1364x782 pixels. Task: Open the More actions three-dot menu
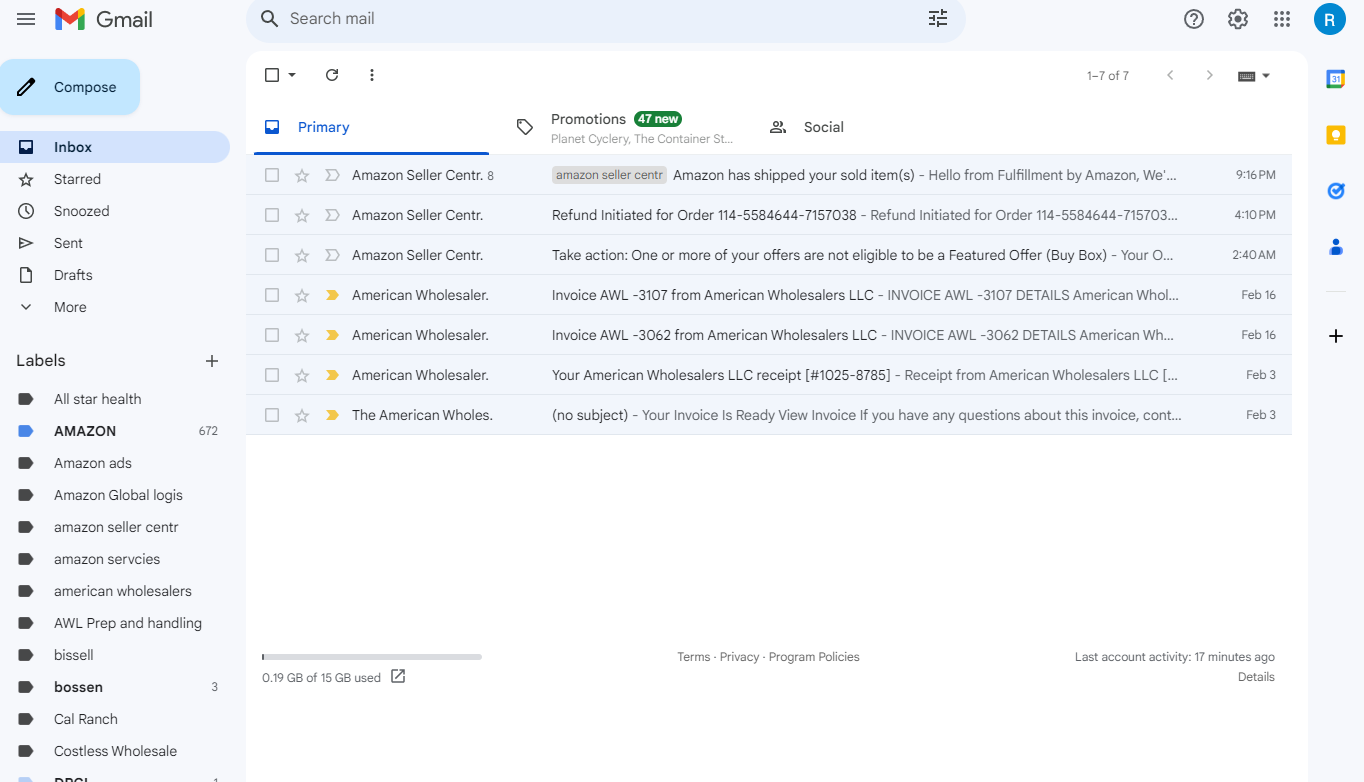tap(372, 75)
